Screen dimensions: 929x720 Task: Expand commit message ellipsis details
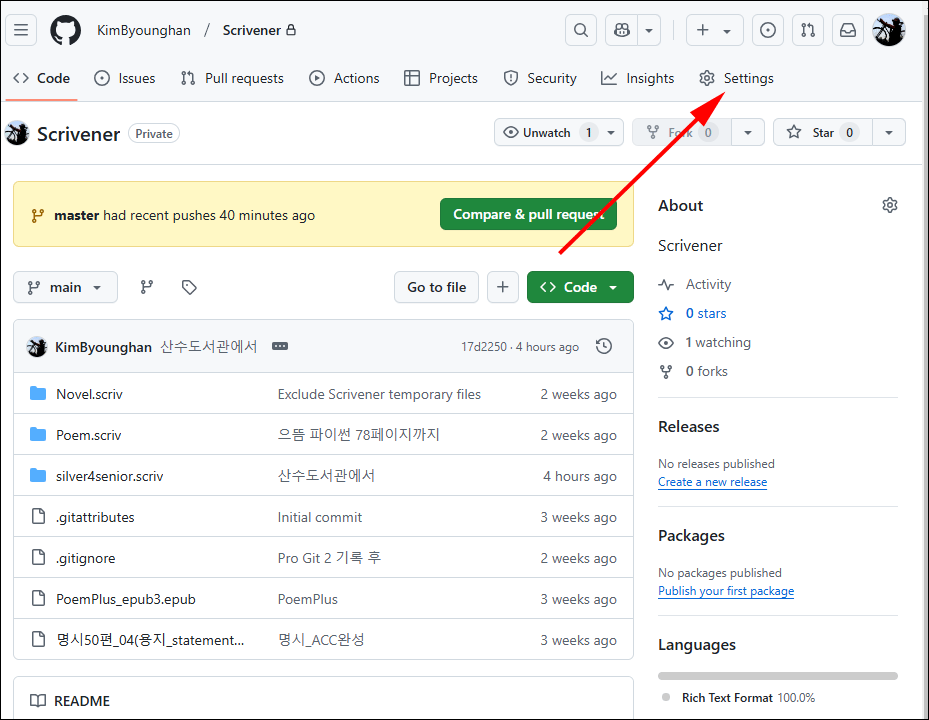(x=280, y=346)
